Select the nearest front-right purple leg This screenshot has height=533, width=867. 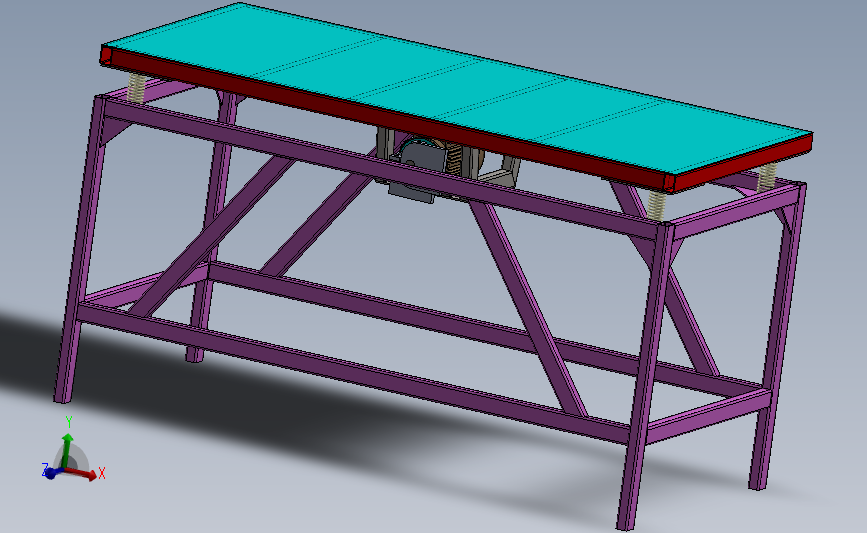tap(644, 376)
